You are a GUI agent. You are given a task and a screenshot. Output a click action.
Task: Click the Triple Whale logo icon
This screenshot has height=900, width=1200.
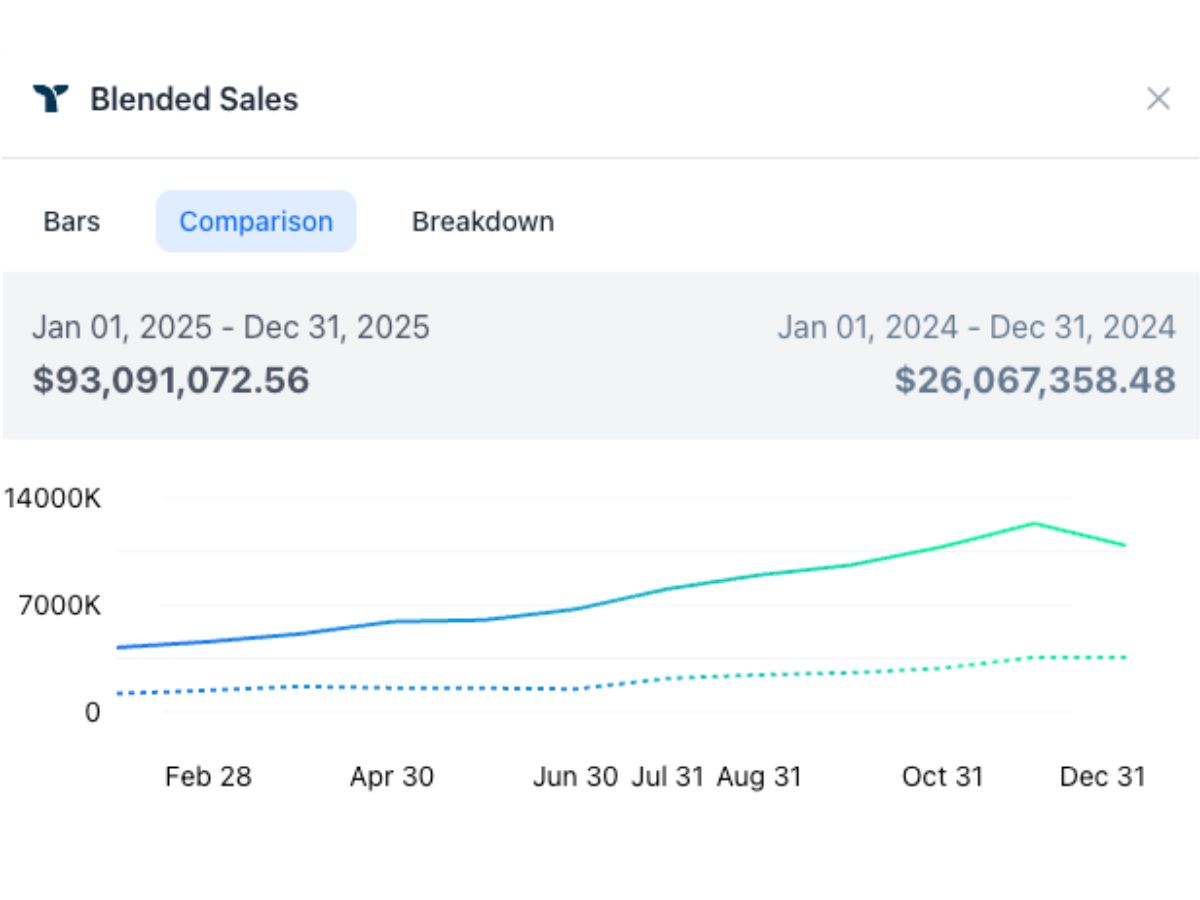tap(50, 99)
